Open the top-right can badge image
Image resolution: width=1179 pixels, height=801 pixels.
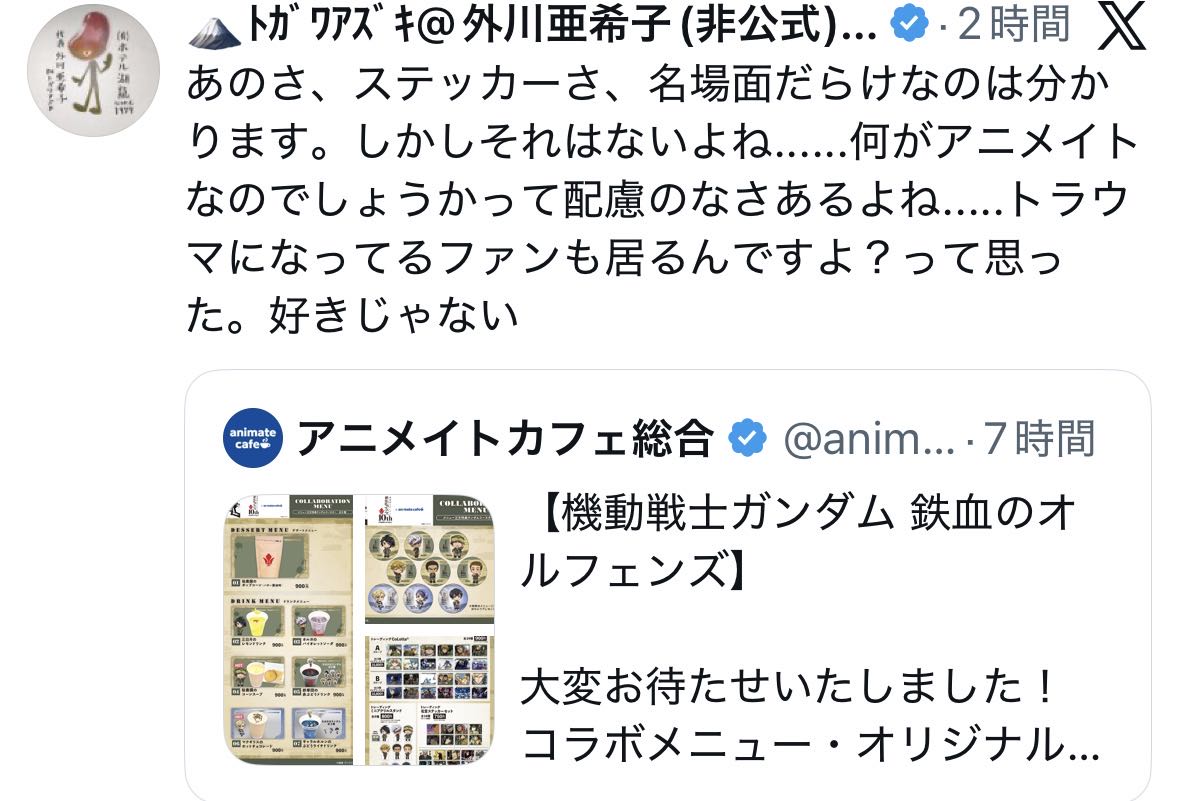tap(430, 559)
